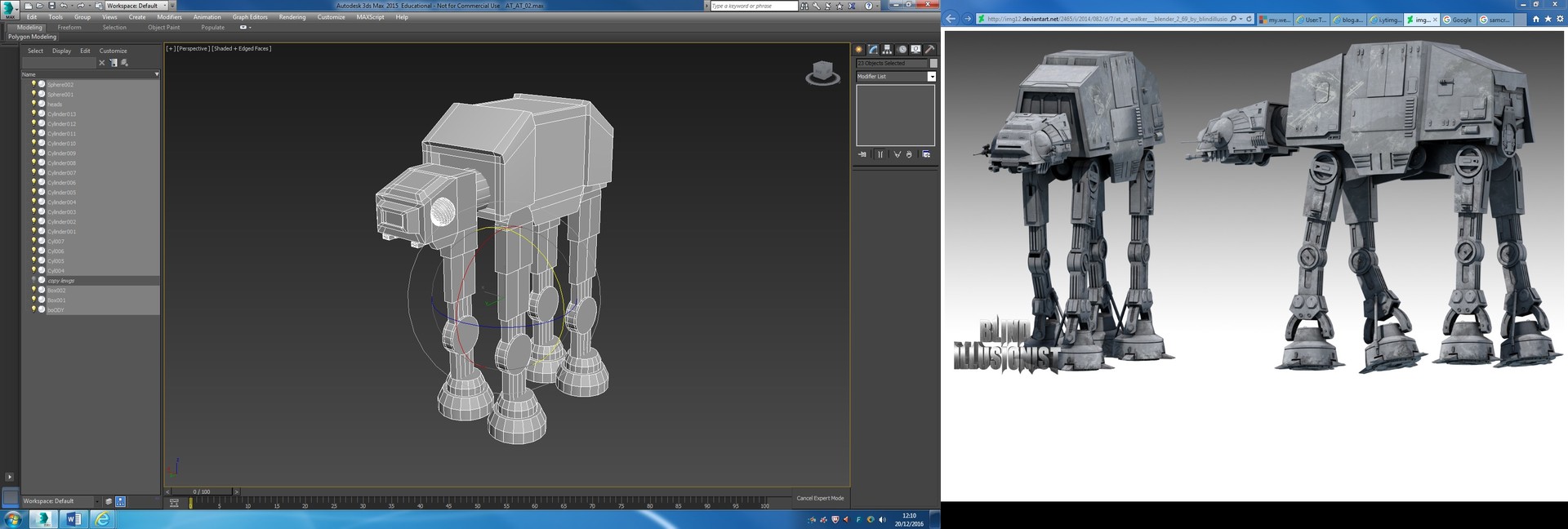Open the Rendering menu
This screenshot has height=529, width=1568.
(292, 17)
